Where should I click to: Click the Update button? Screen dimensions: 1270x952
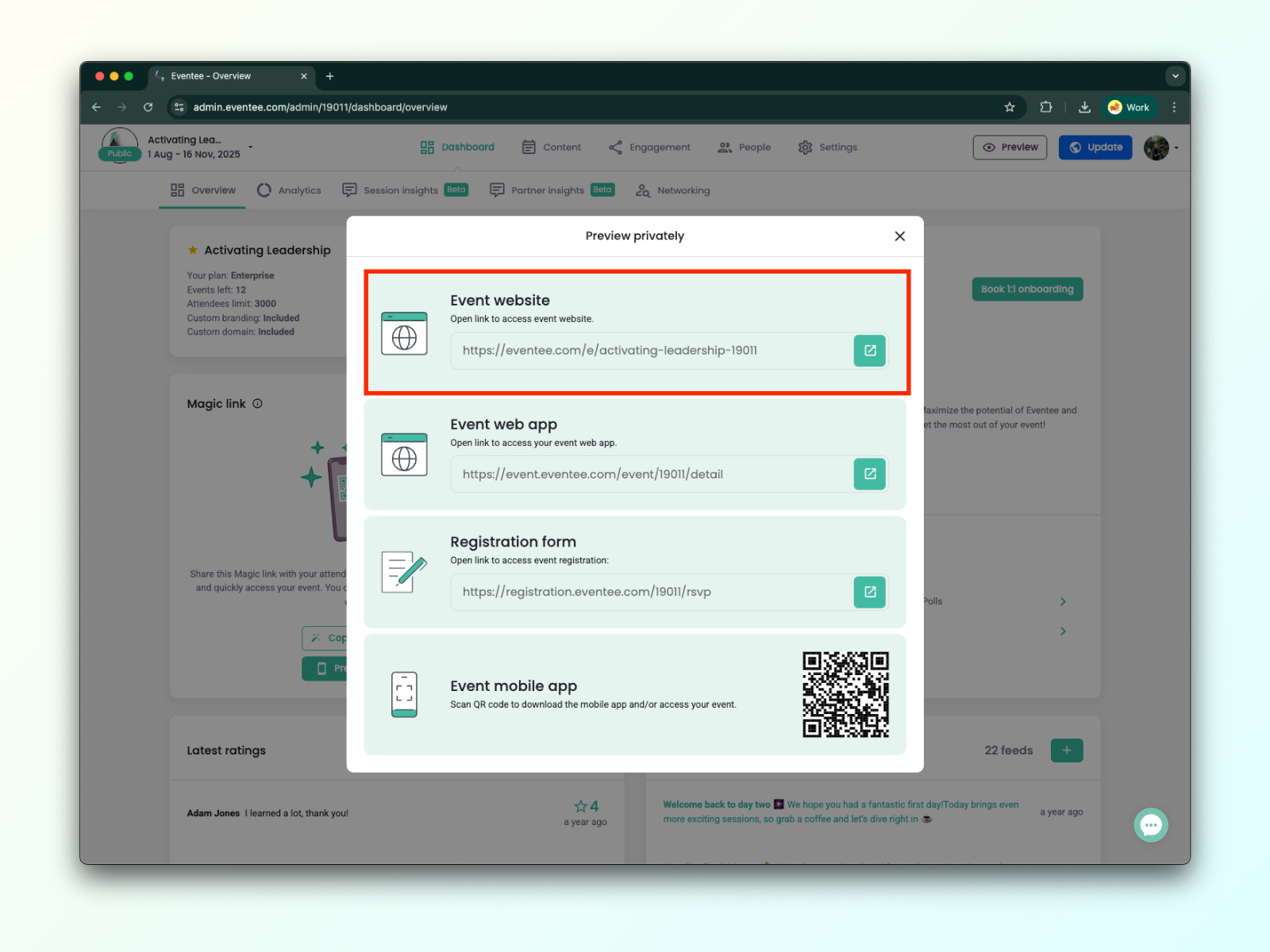1095,148
